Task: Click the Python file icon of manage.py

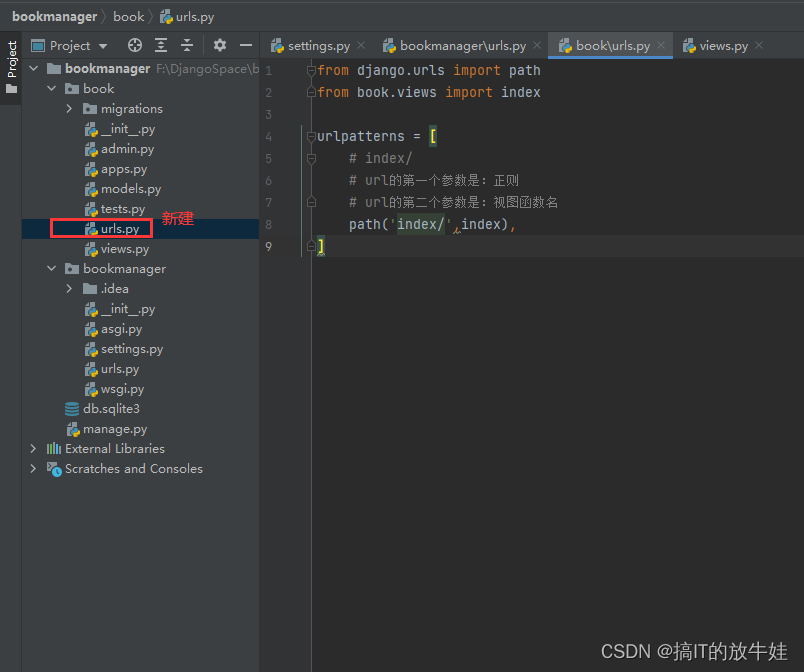Action: point(73,429)
